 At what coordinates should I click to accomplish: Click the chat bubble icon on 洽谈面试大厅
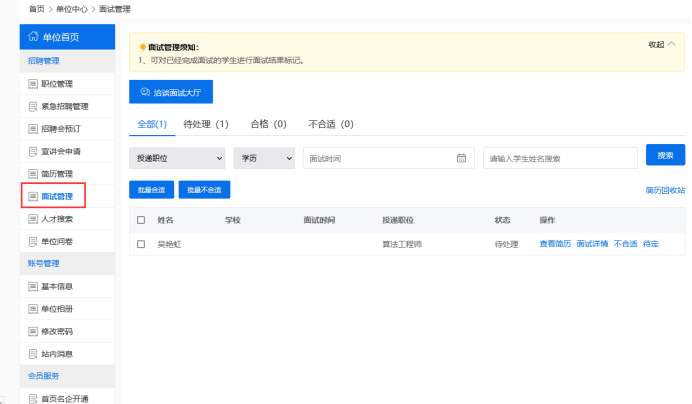(145, 92)
